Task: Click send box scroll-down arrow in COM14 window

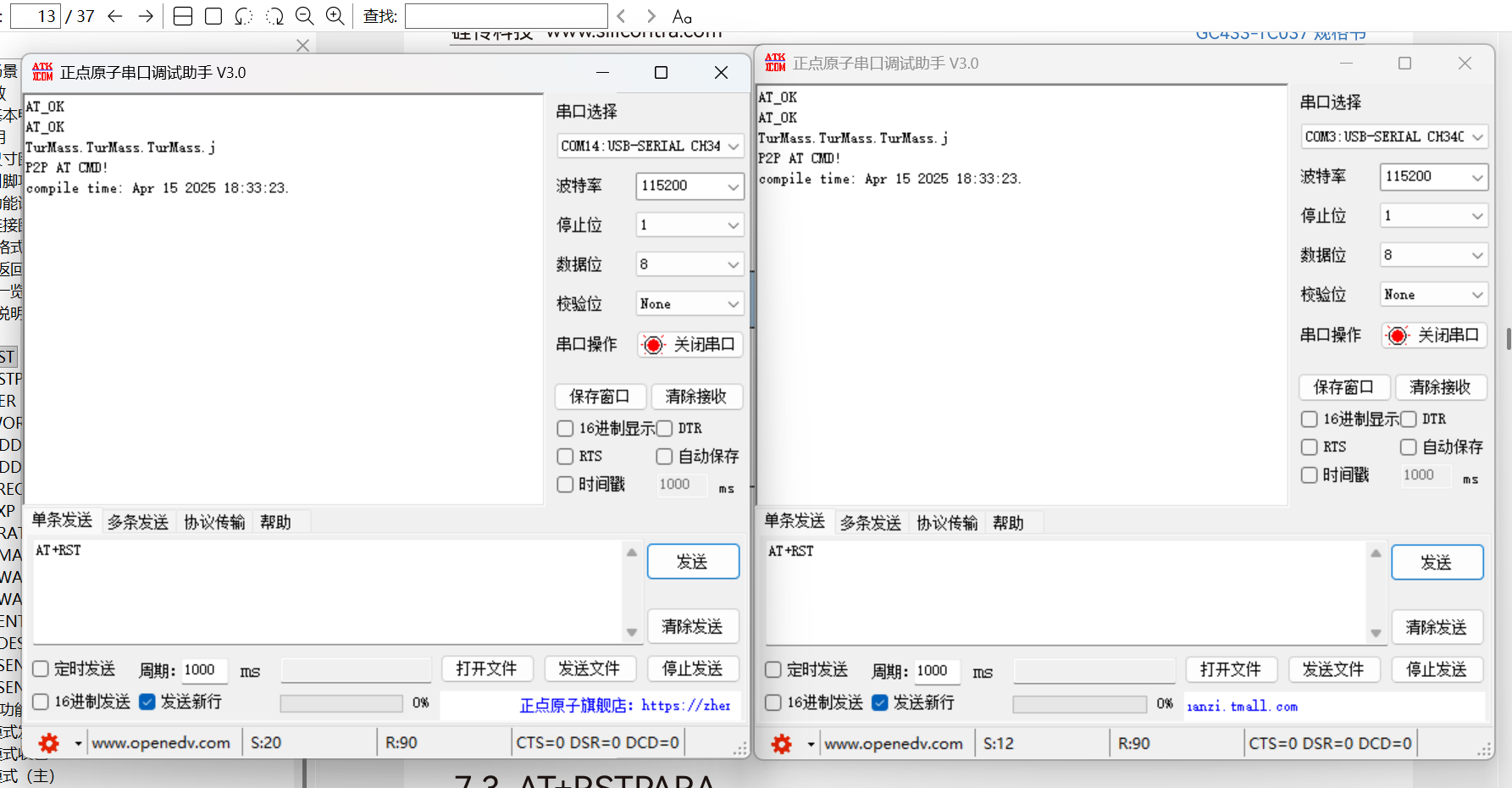Action: pyautogui.click(x=631, y=632)
